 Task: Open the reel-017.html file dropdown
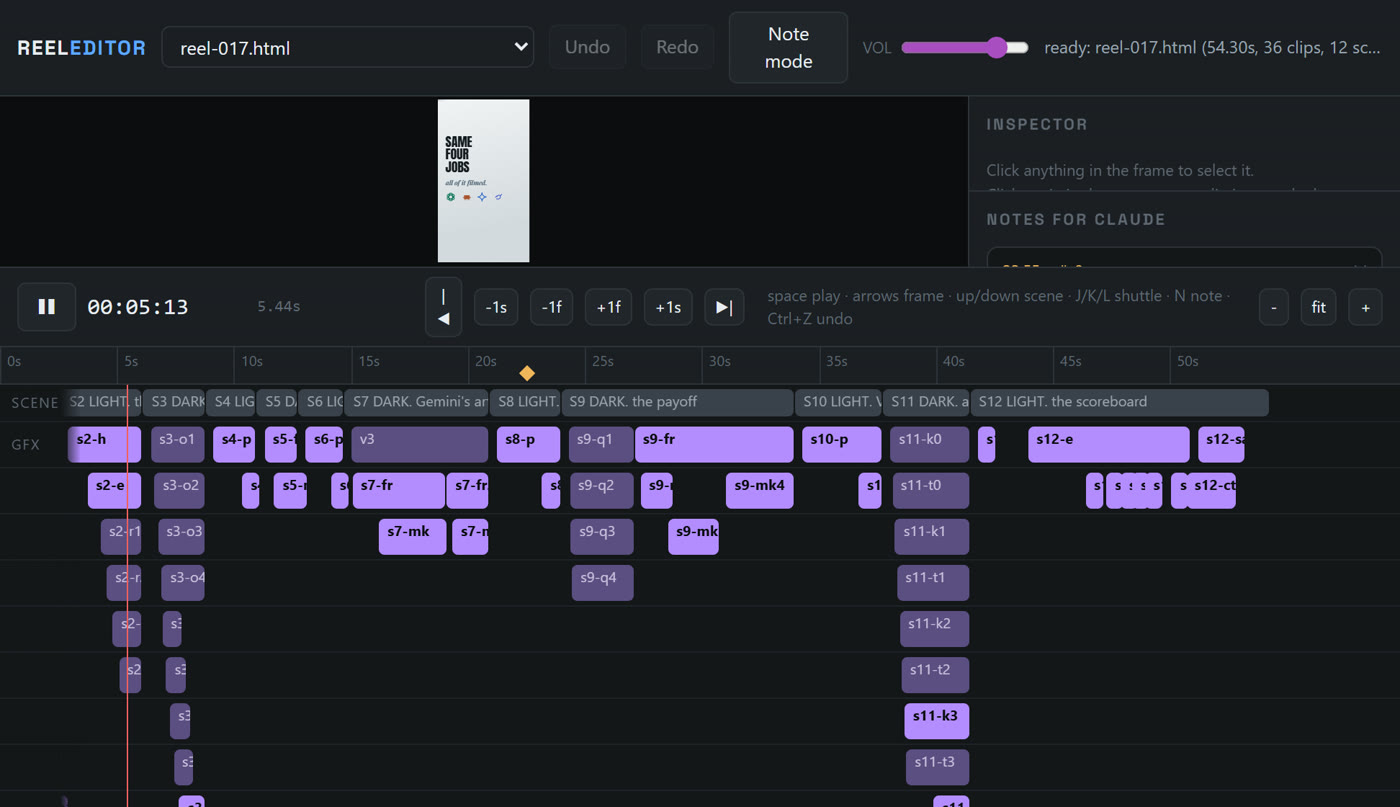[348, 47]
